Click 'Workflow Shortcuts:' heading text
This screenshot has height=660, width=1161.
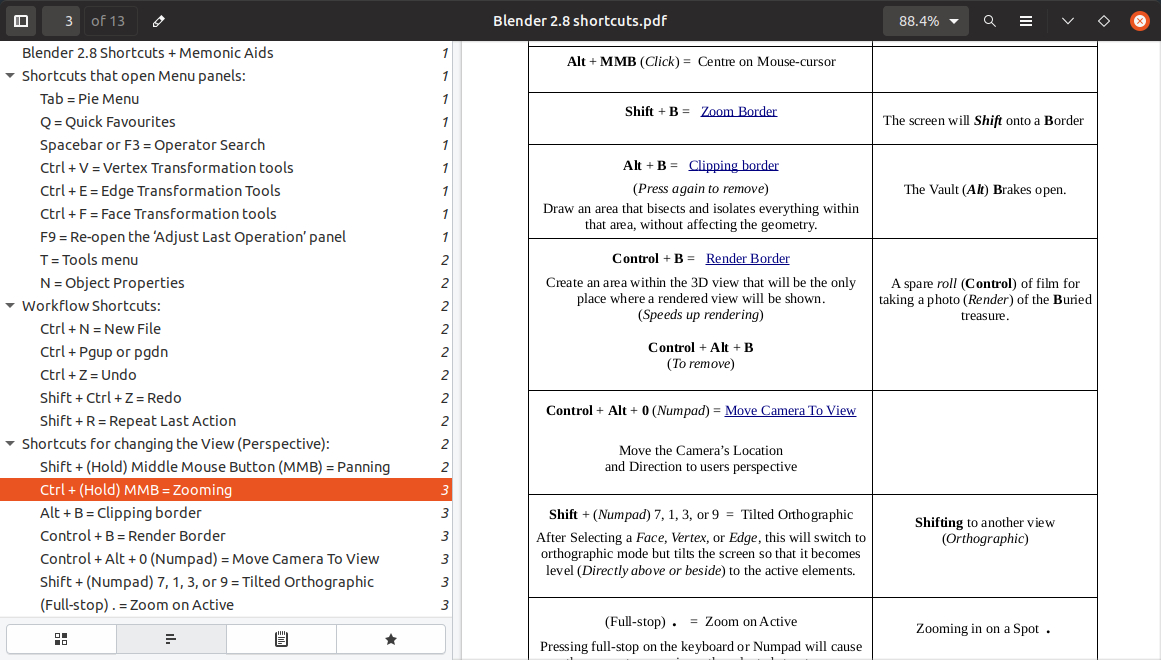pyautogui.click(x=91, y=305)
